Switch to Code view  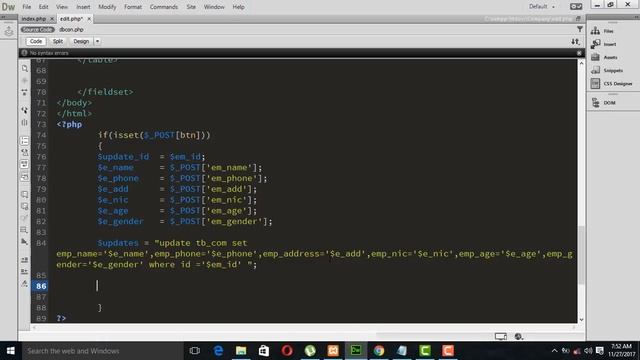click(36, 41)
